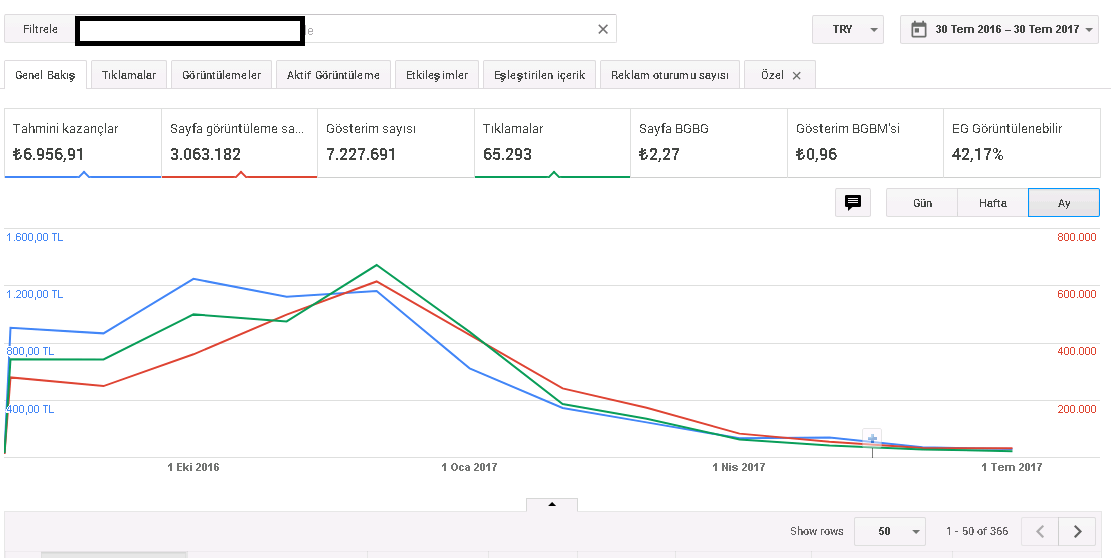Switch to the Tıklamalar tab
The image size is (1111, 558).
tap(129, 74)
